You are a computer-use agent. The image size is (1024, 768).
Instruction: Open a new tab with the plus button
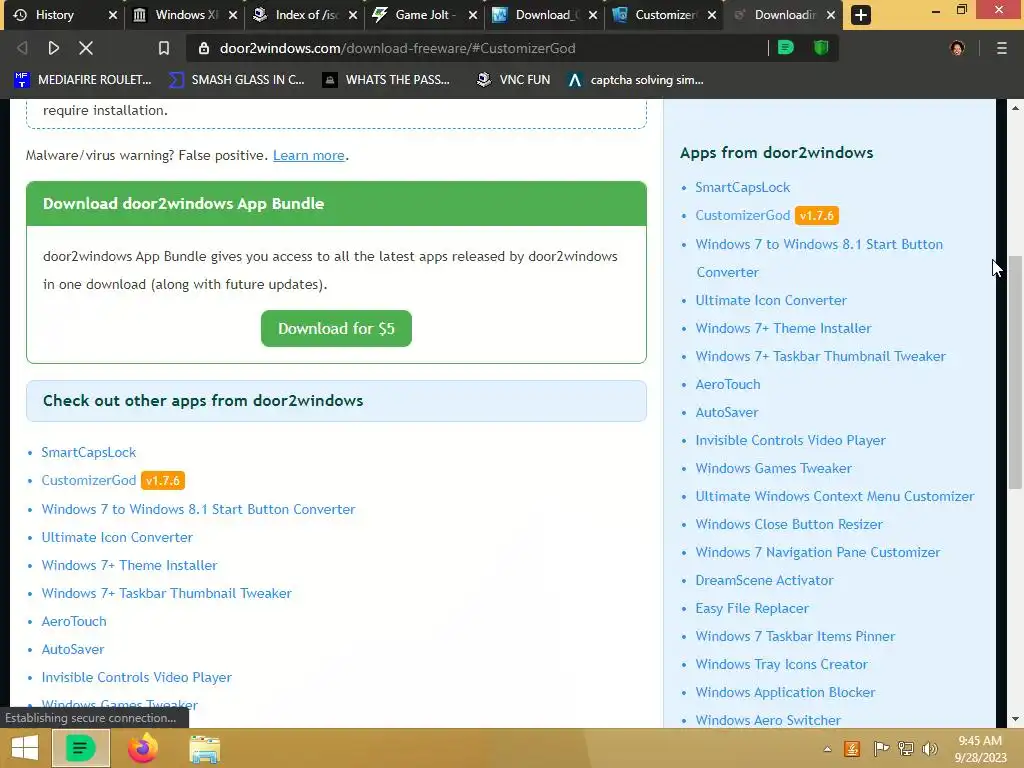pos(861,15)
